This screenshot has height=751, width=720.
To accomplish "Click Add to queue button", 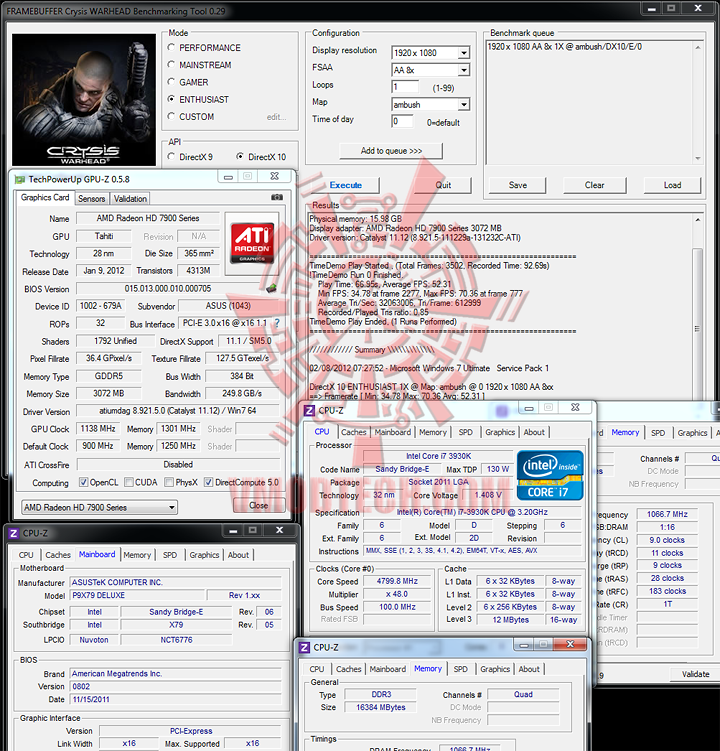I will 391,151.
